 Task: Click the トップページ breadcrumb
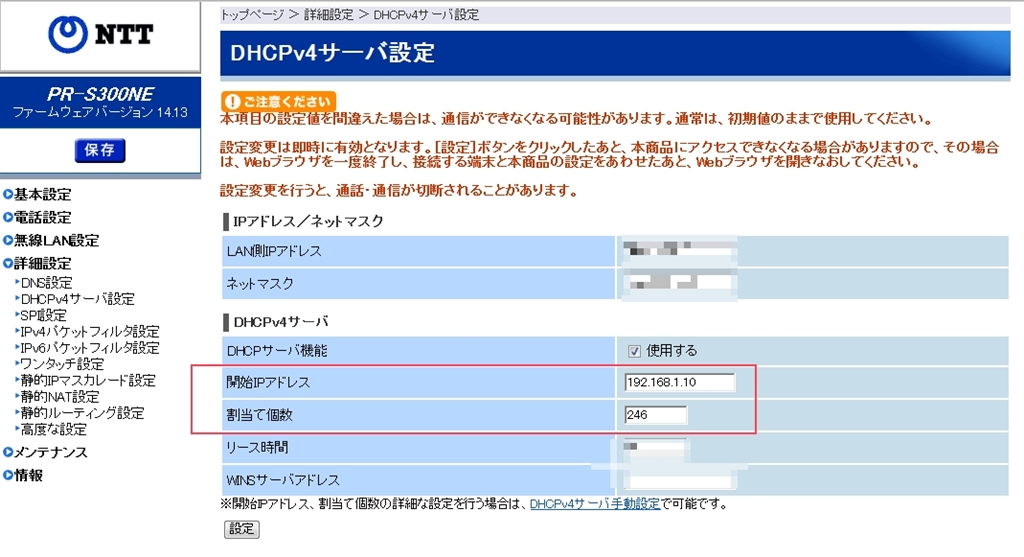pyautogui.click(x=251, y=15)
